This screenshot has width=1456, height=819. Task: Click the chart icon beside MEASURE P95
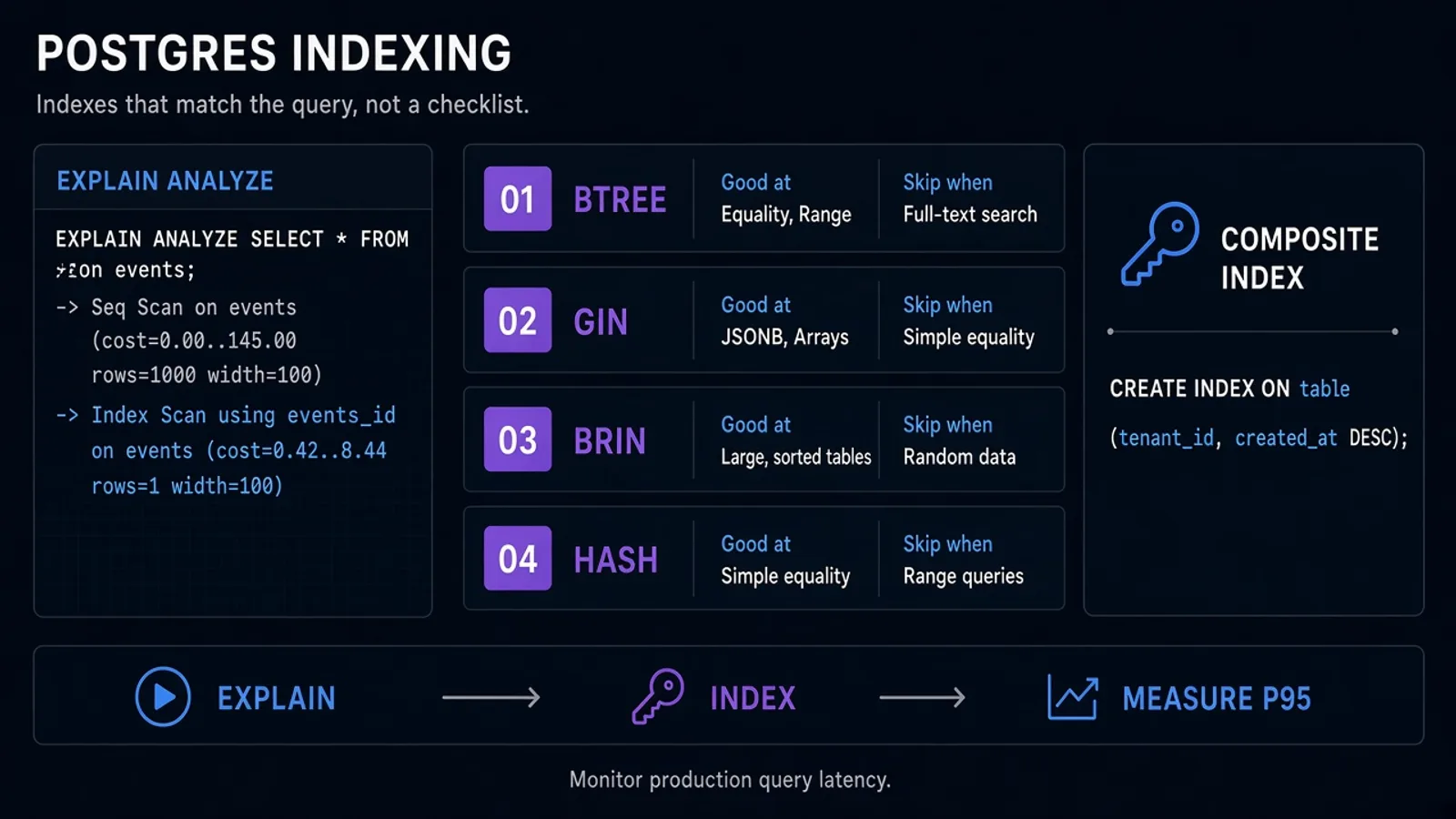pyautogui.click(x=1073, y=697)
